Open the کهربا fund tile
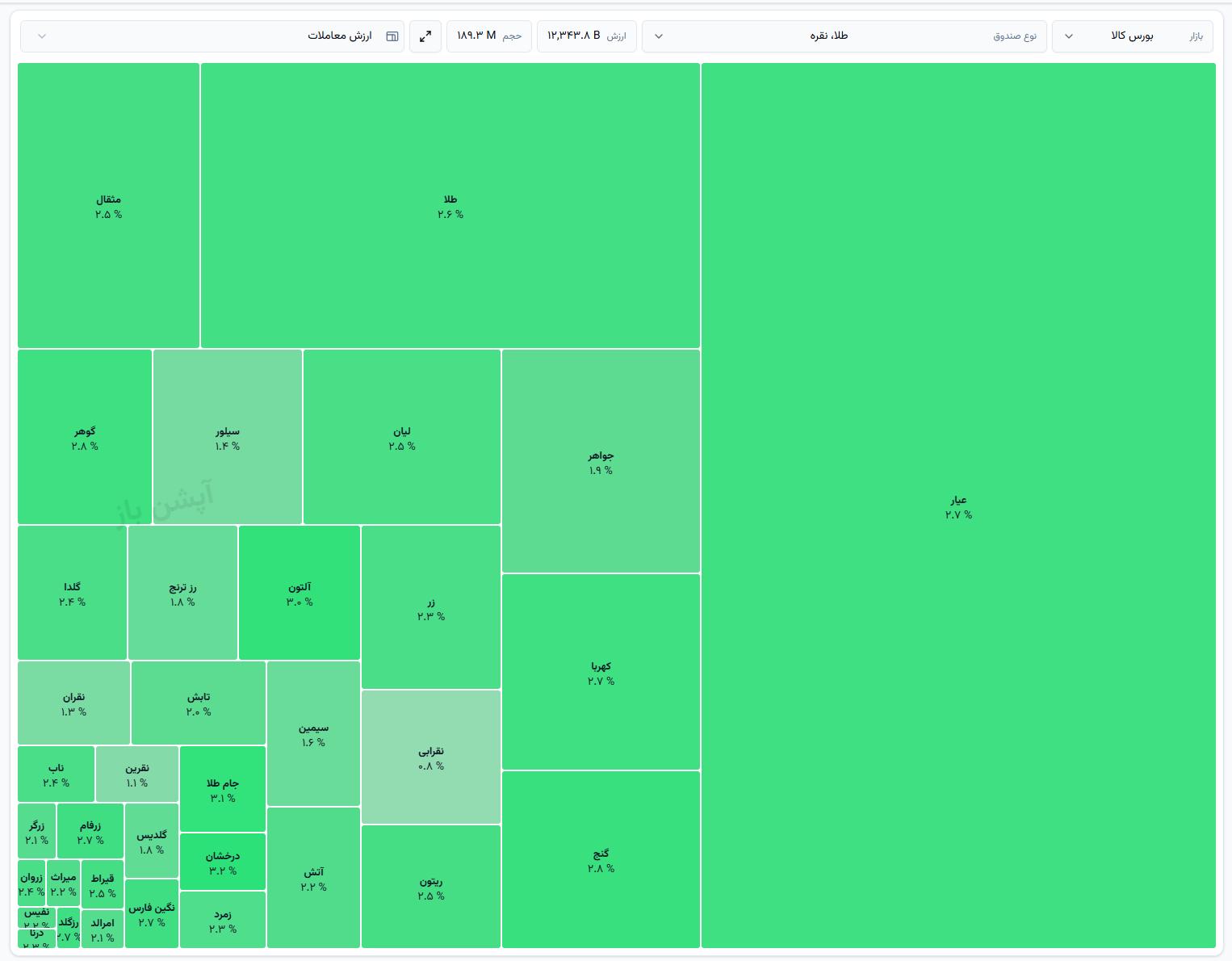Image resolution: width=1232 pixels, height=961 pixels. (601, 672)
